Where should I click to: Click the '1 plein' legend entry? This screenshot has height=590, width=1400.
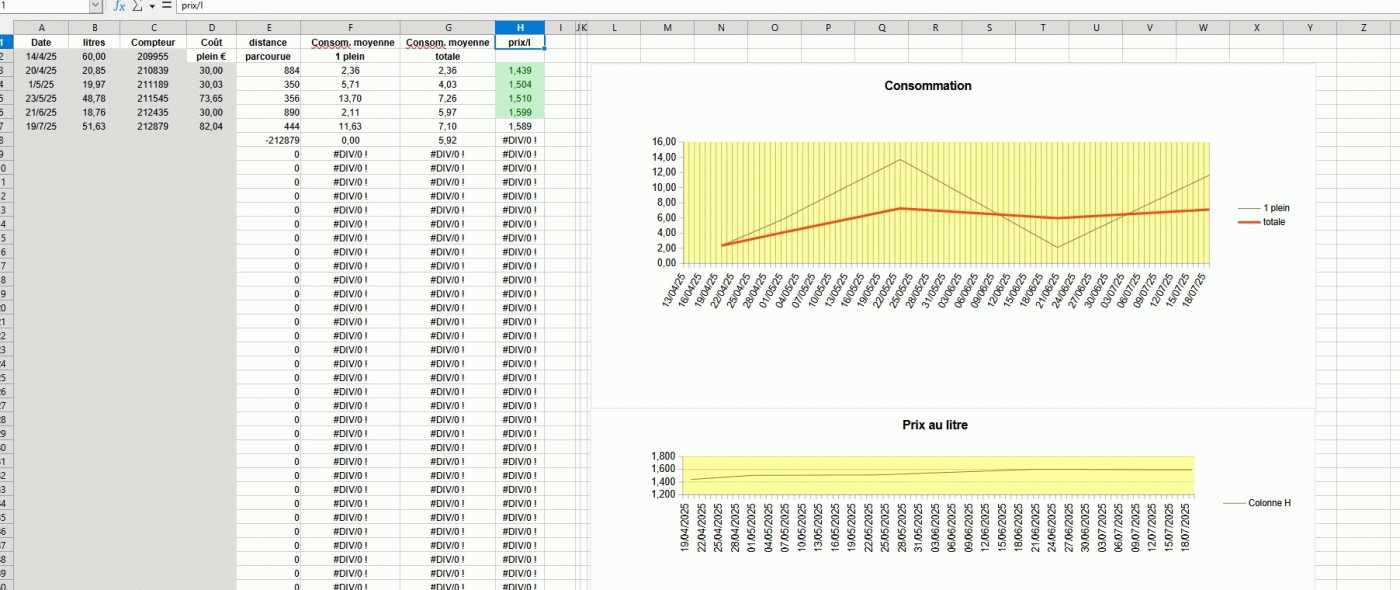1276,208
